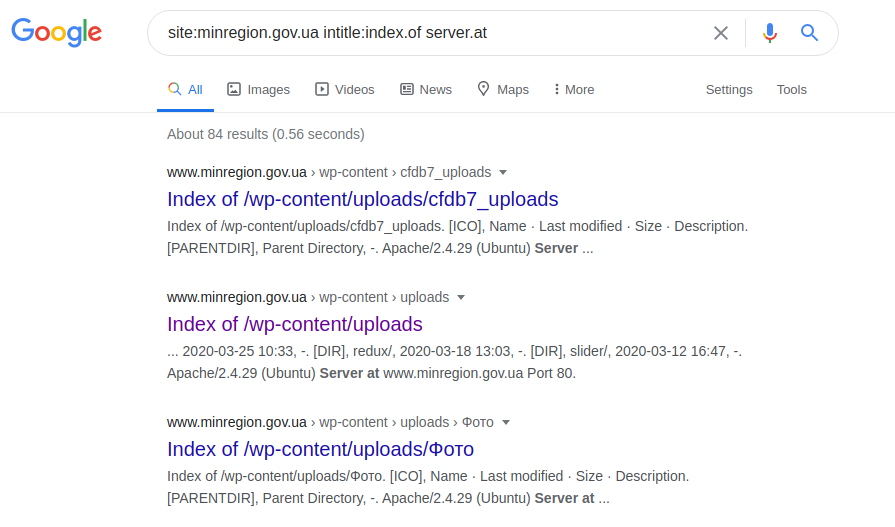Clear the search query with the X icon
This screenshot has width=895, height=527.
click(x=721, y=33)
